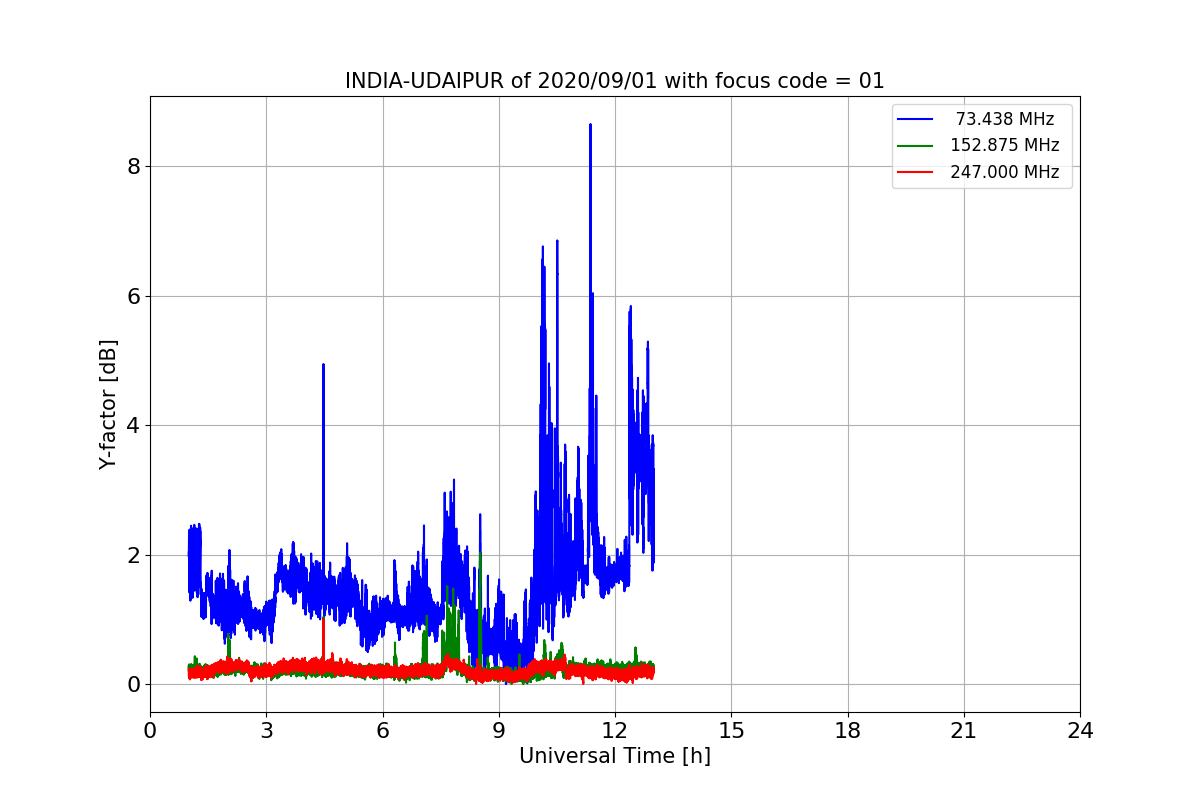Click x-axis tick label 0
Image resolution: width=1200 pixels, height=800 pixels.
(x=150, y=731)
